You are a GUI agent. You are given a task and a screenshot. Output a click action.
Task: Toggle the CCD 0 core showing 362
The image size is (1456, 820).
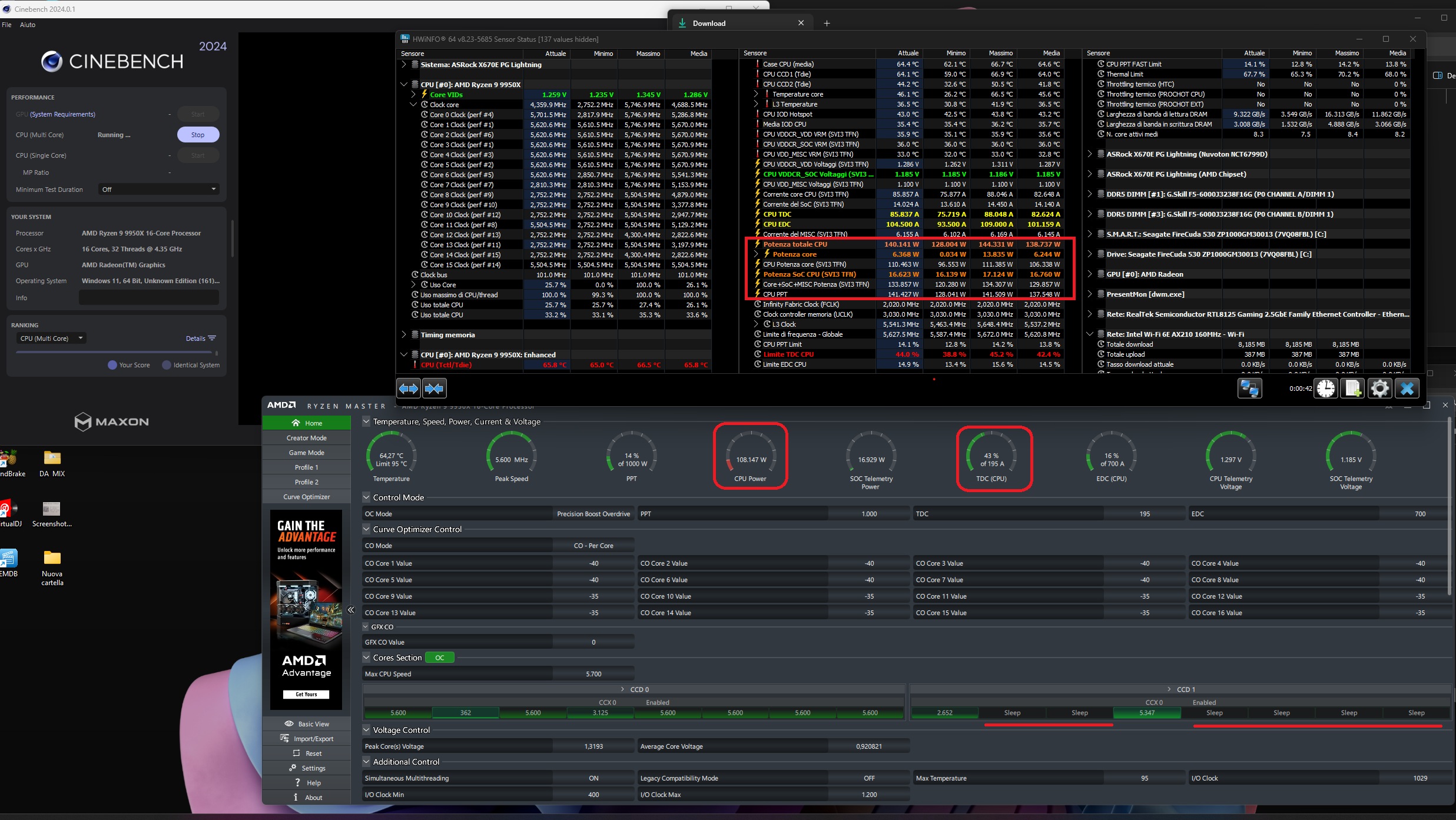click(x=465, y=713)
